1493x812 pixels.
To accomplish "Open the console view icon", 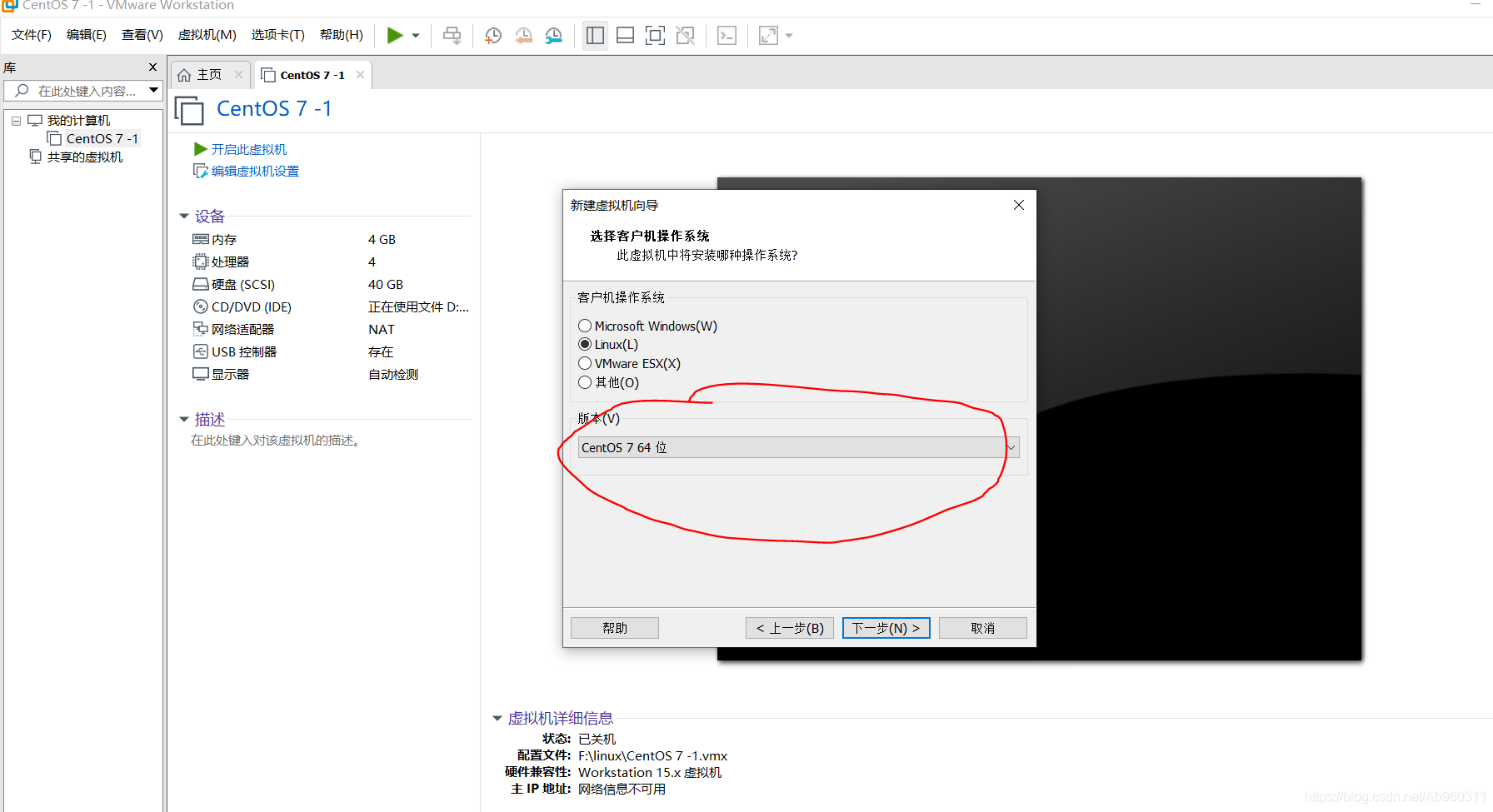I will [727, 35].
